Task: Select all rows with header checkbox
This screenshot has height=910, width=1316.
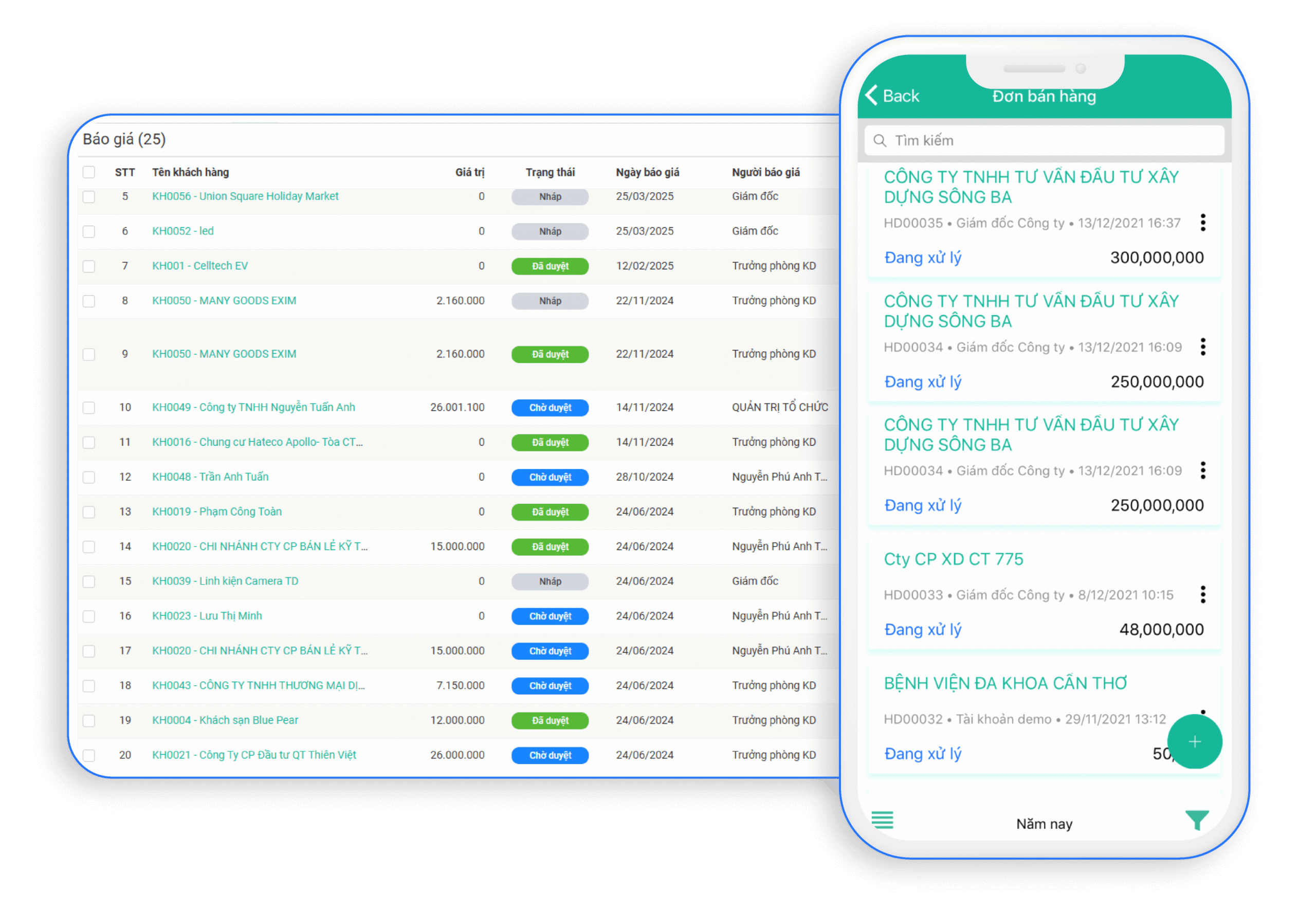Action: [x=89, y=172]
